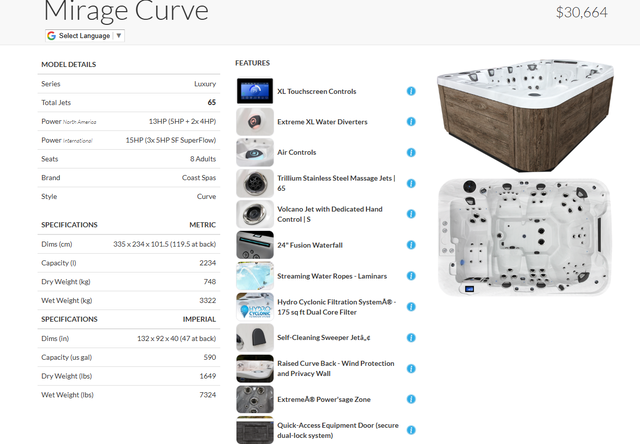Click the XL Touchscreen Controls thumbnail
The height and width of the screenshot is (444, 640).
pyautogui.click(x=254, y=92)
